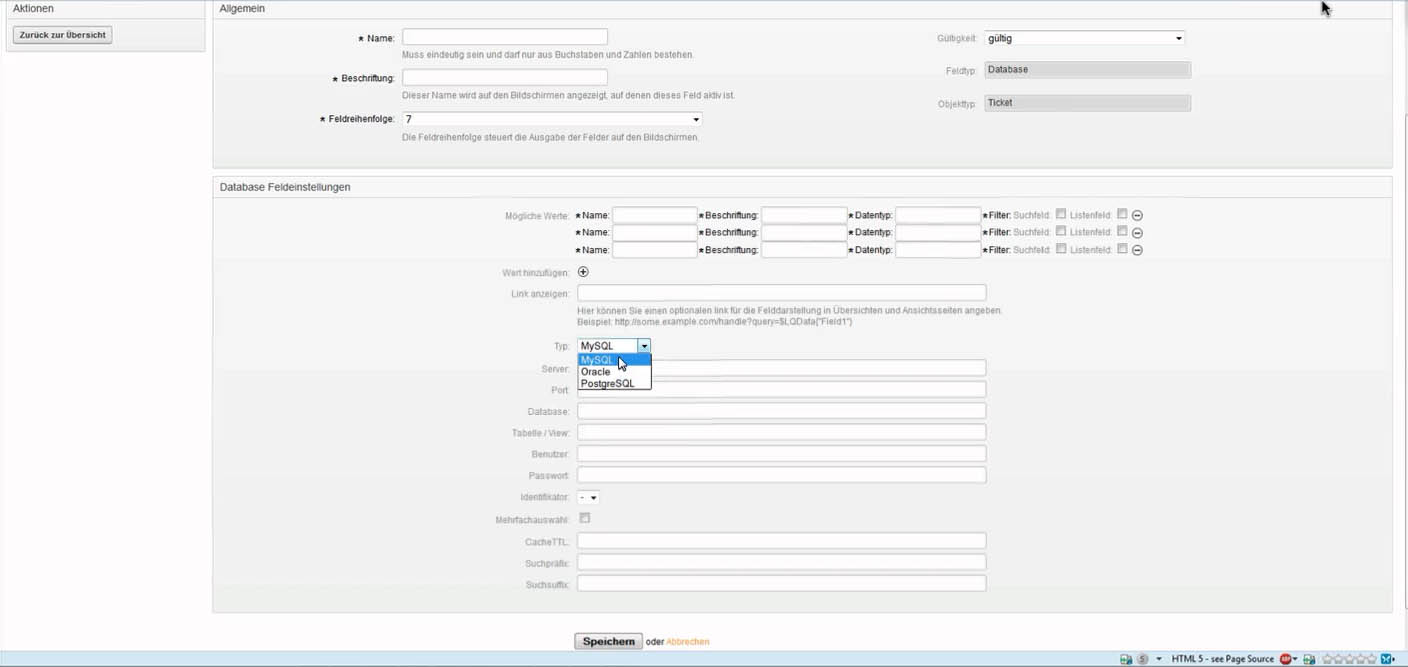Open the Identifikator dropdown
This screenshot has height=667, width=1408.
pyautogui.click(x=588, y=497)
